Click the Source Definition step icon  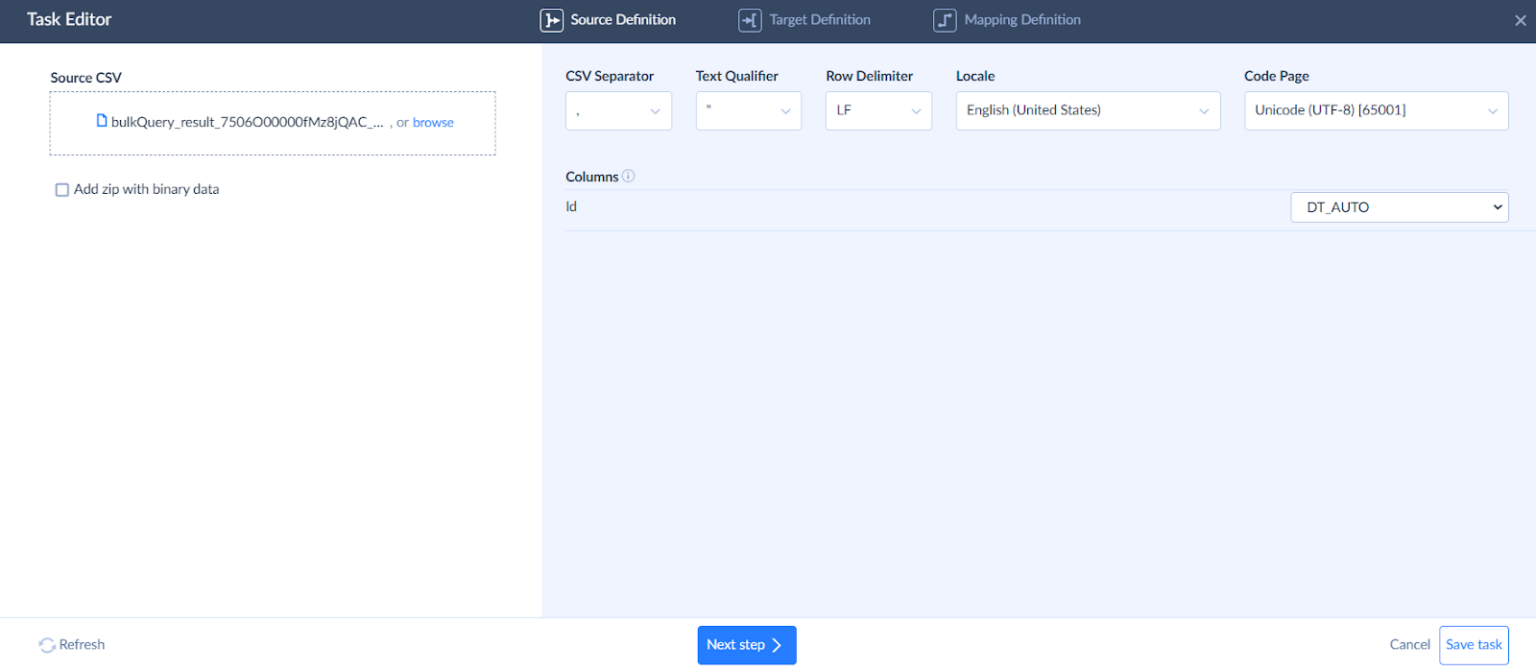(x=551, y=20)
